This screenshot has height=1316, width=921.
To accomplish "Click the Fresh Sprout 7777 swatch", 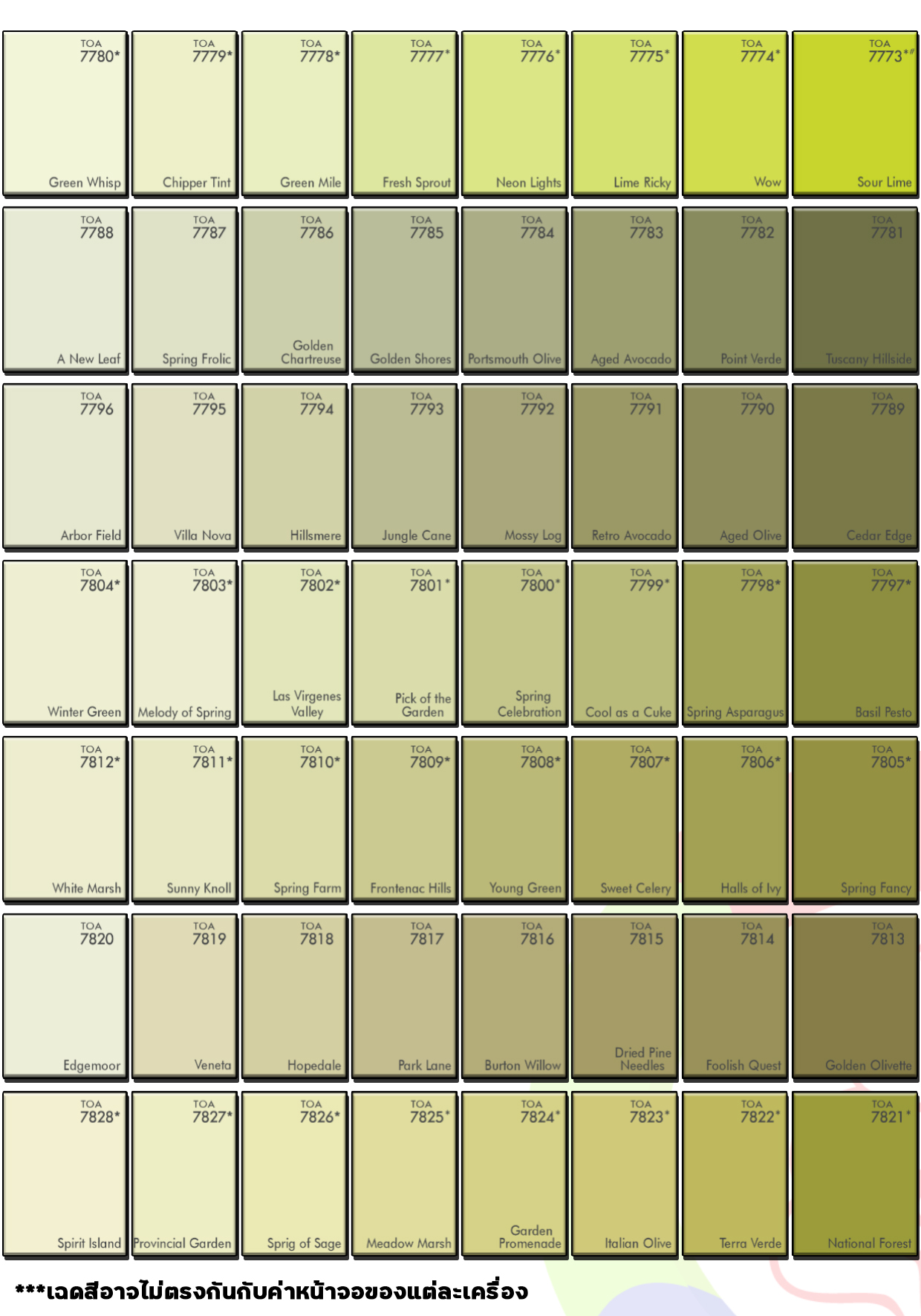I will pyautogui.click(x=404, y=114).
